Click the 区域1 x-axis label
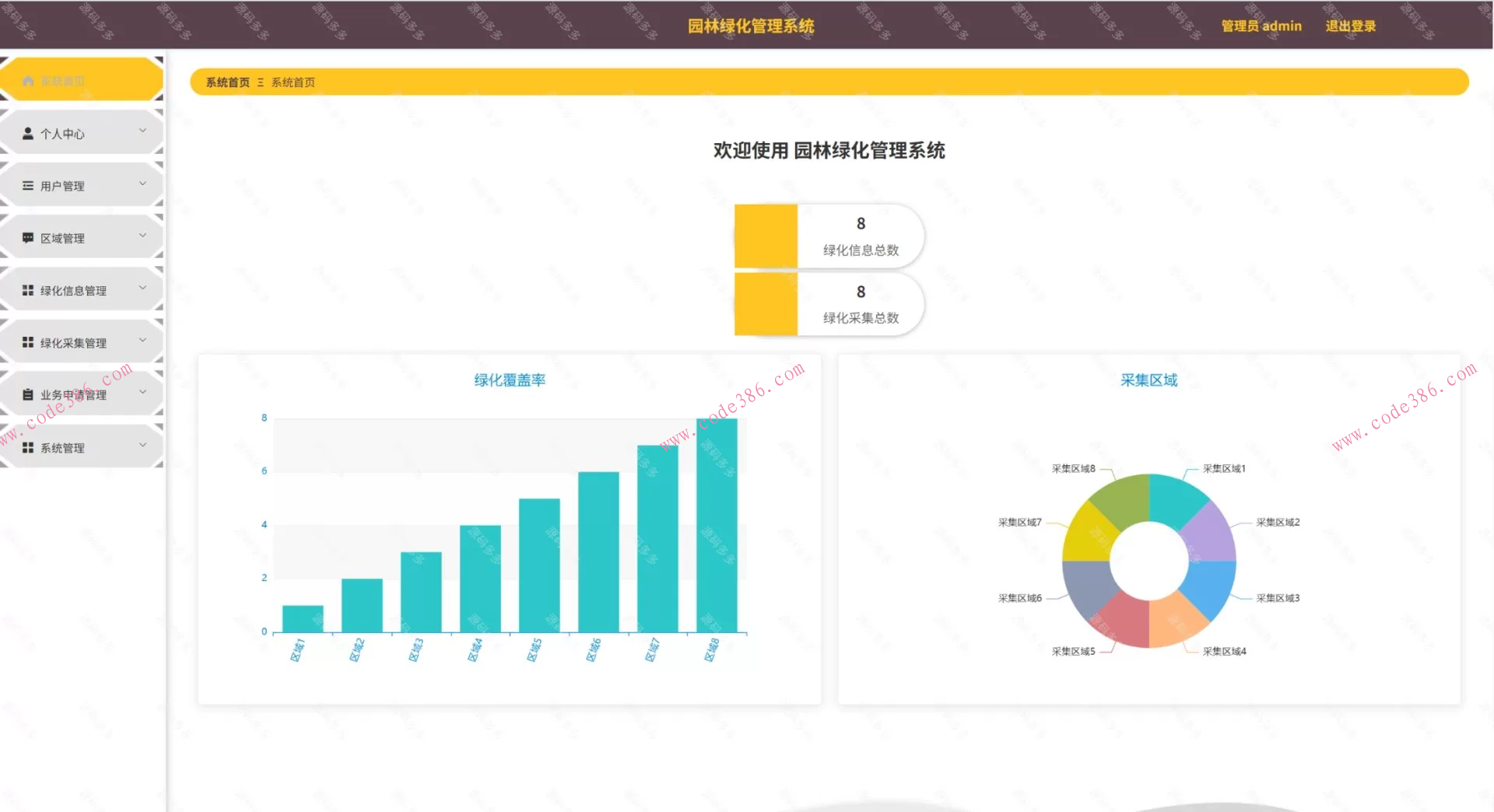The width and height of the screenshot is (1494, 812). tap(297, 650)
